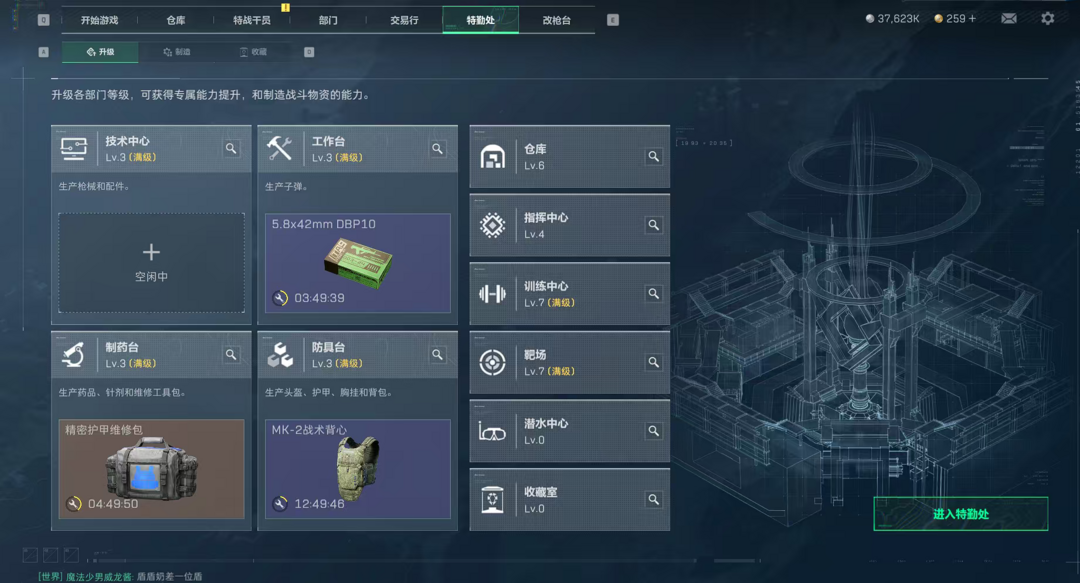Click magnifier icon on 指挥中心 row
The height and width of the screenshot is (583, 1080).
[654, 225]
